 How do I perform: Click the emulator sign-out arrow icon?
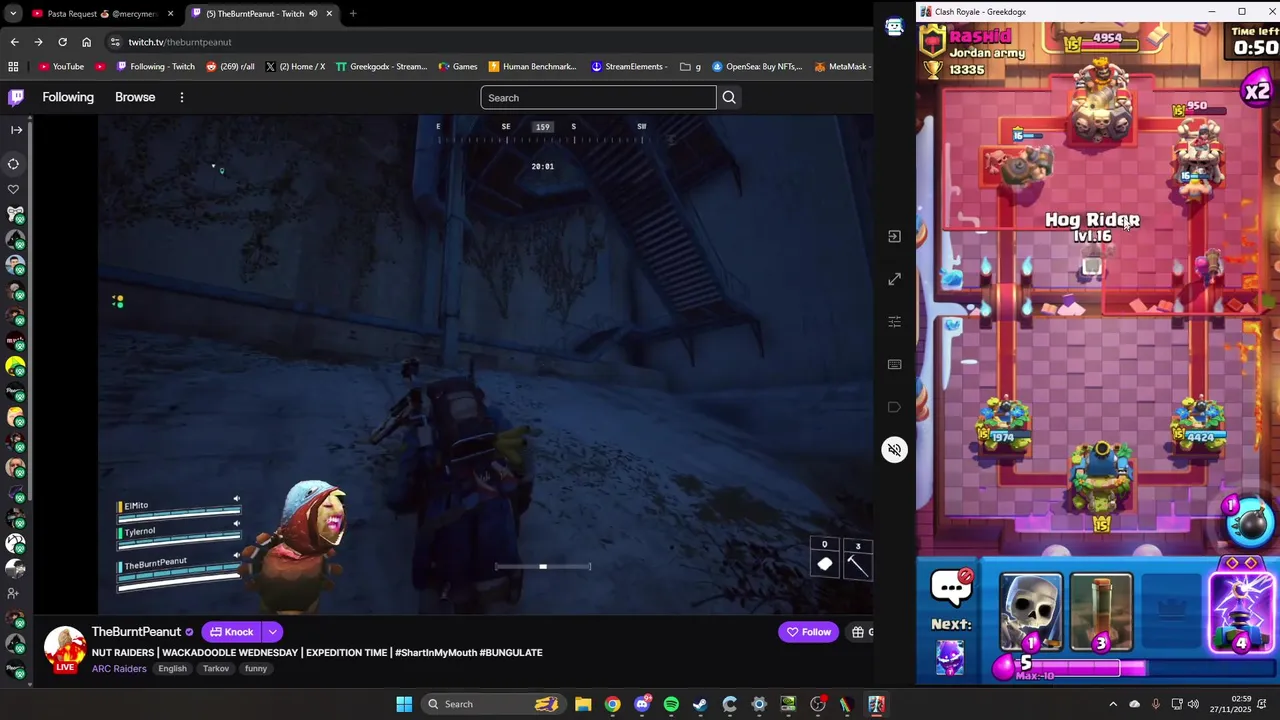pyautogui.click(x=894, y=237)
